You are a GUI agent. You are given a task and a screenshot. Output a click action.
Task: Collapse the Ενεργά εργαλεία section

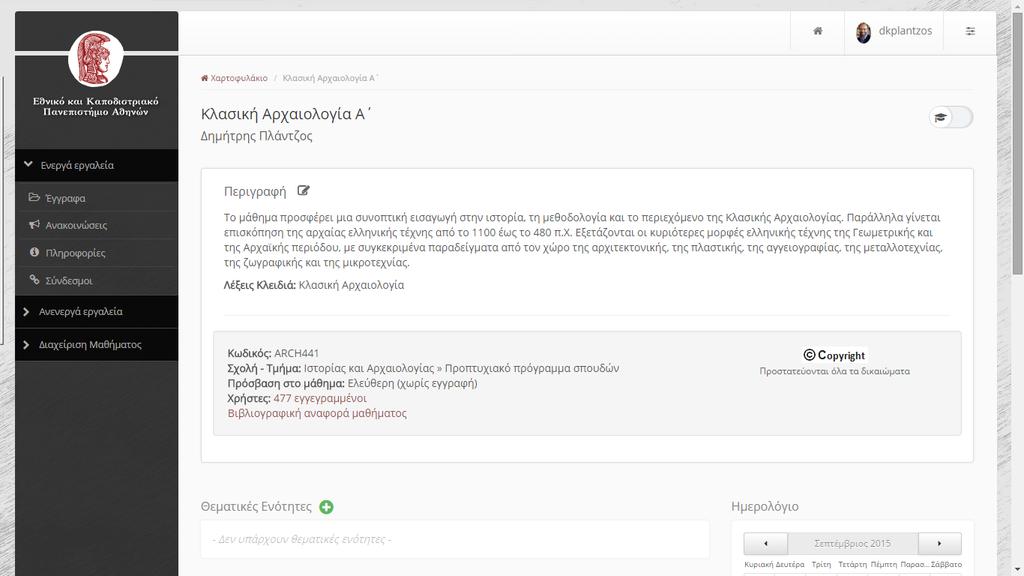(x=97, y=165)
